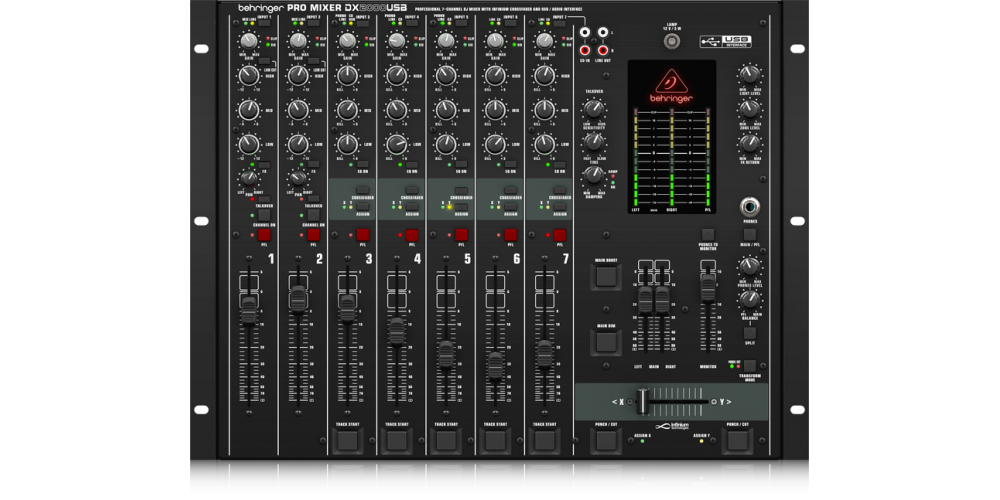The image size is (1000, 500).
Task: Click the Talkover Sensitivity knob
Action: click(x=594, y=110)
